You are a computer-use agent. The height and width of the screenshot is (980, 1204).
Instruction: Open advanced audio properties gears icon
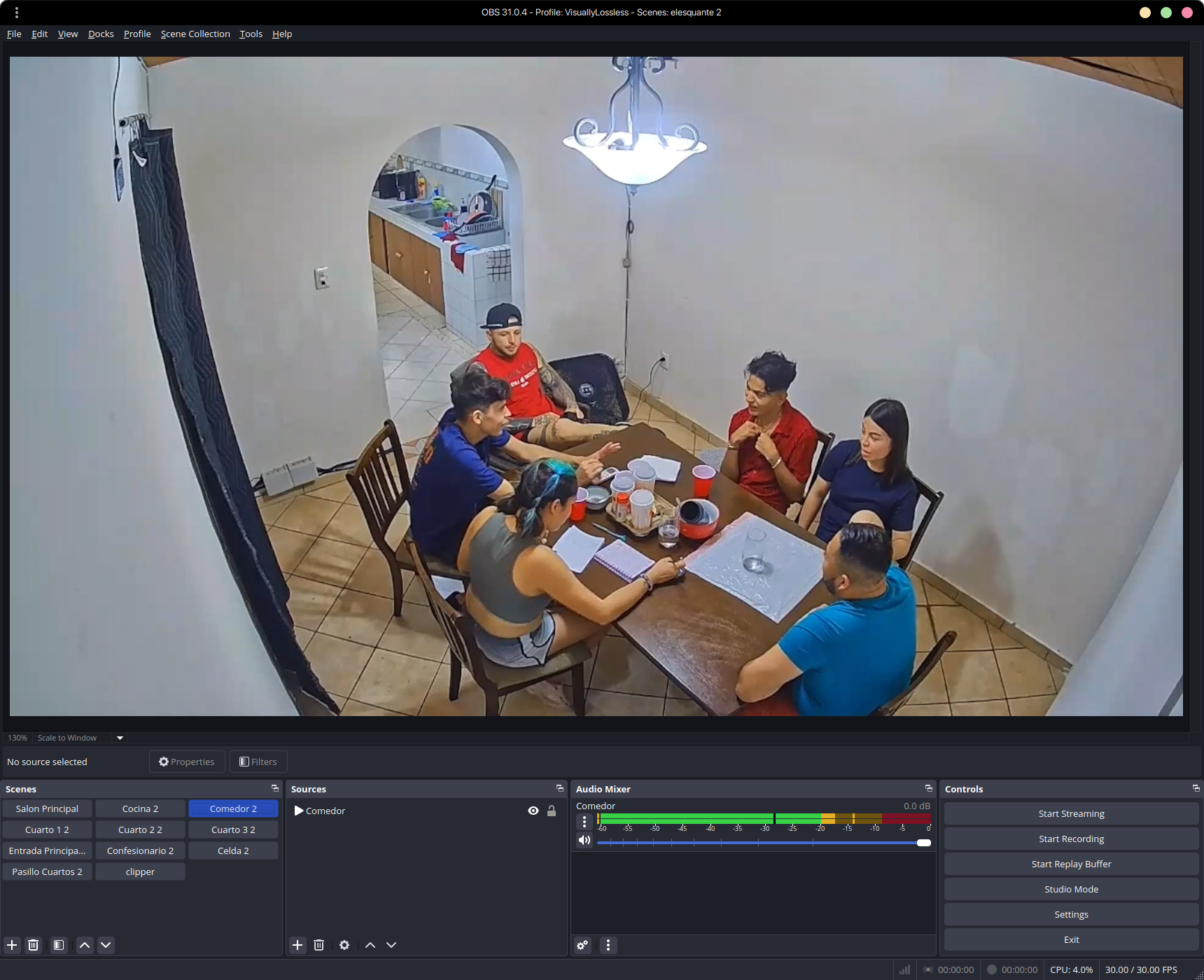tap(582, 945)
